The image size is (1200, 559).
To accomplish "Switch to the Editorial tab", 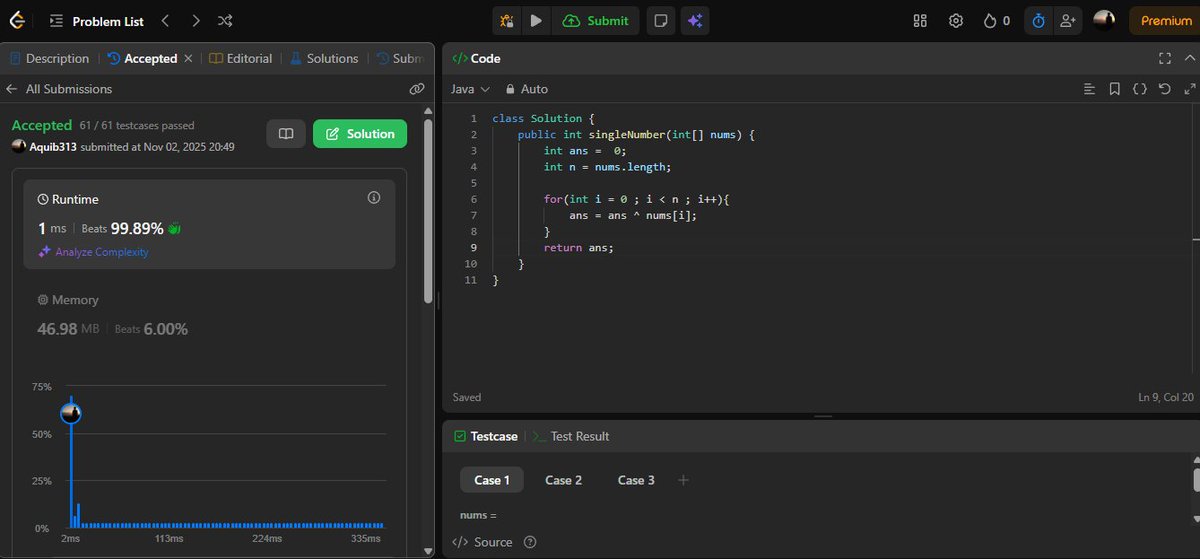I will click(x=240, y=59).
